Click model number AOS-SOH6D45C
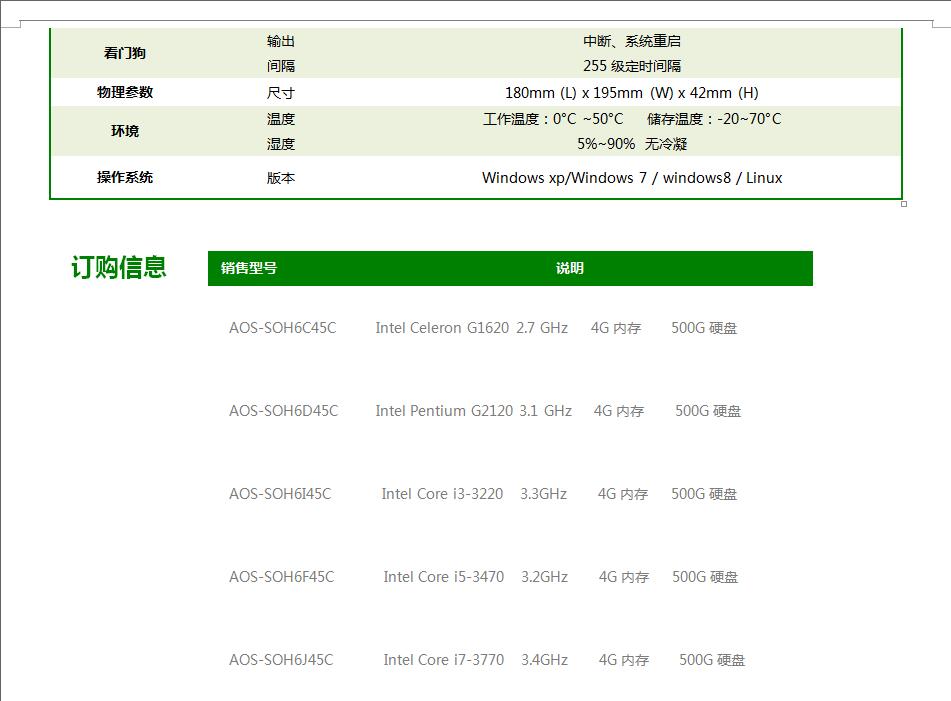951x701 pixels. click(283, 411)
